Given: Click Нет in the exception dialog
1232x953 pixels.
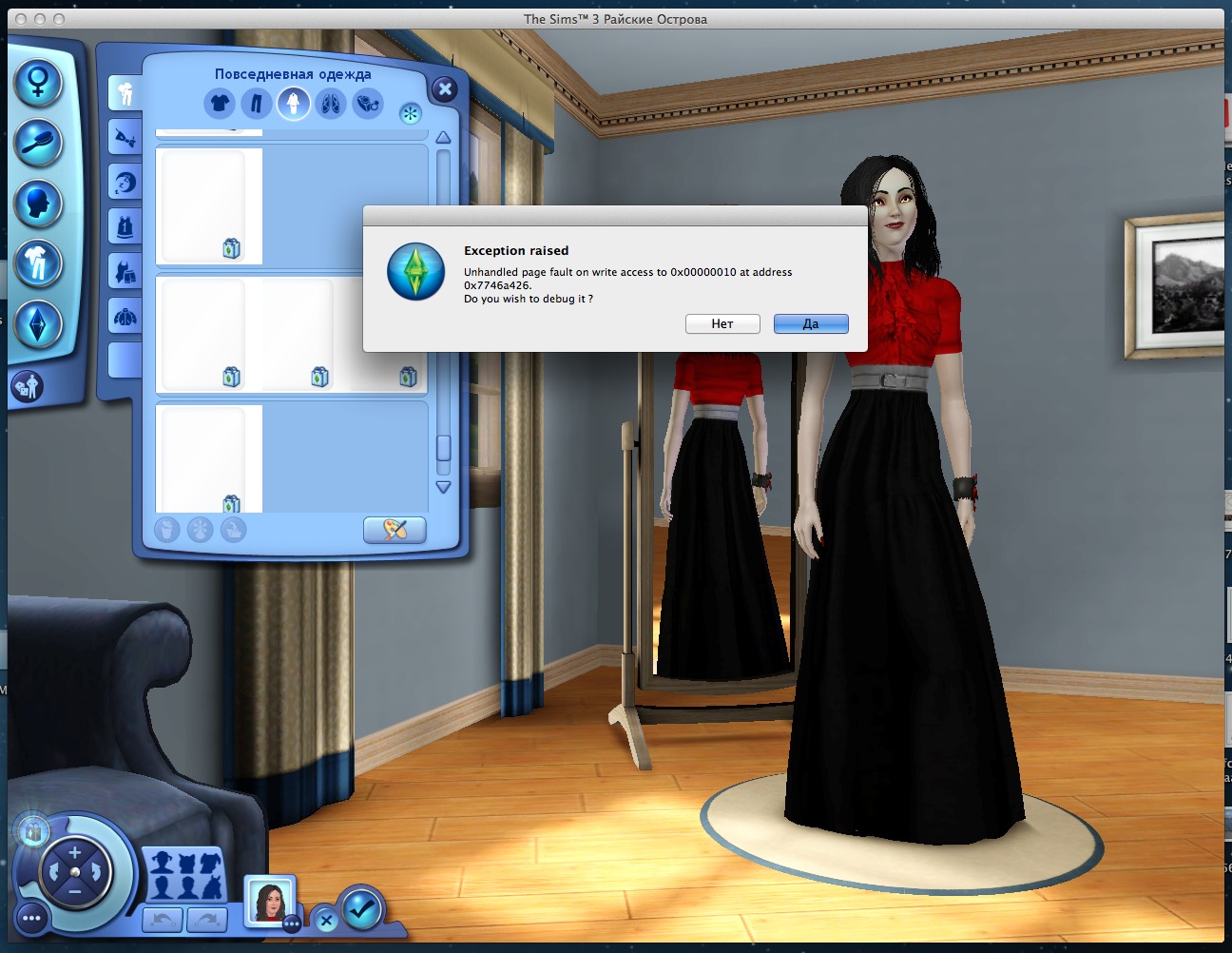Looking at the screenshot, I should click(x=722, y=323).
